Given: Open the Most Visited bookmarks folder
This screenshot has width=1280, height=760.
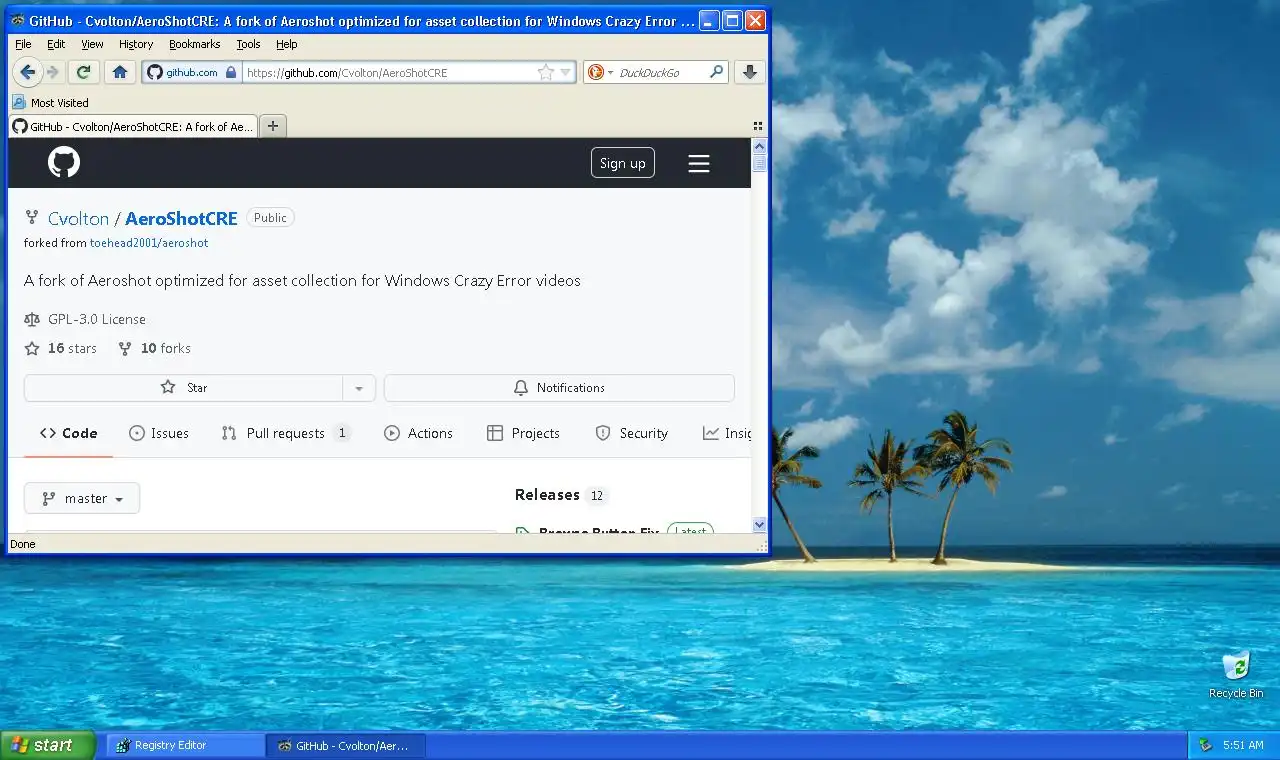Looking at the screenshot, I should pyautogui.click(x=51, y=102).
